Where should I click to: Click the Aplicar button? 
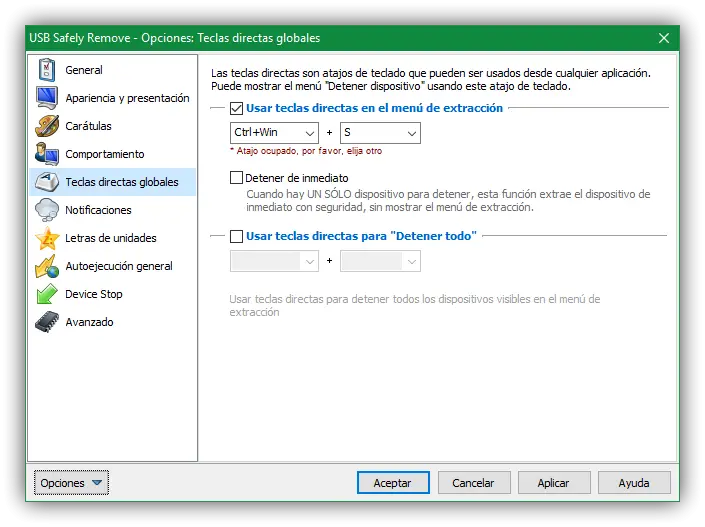pos(554,483)
